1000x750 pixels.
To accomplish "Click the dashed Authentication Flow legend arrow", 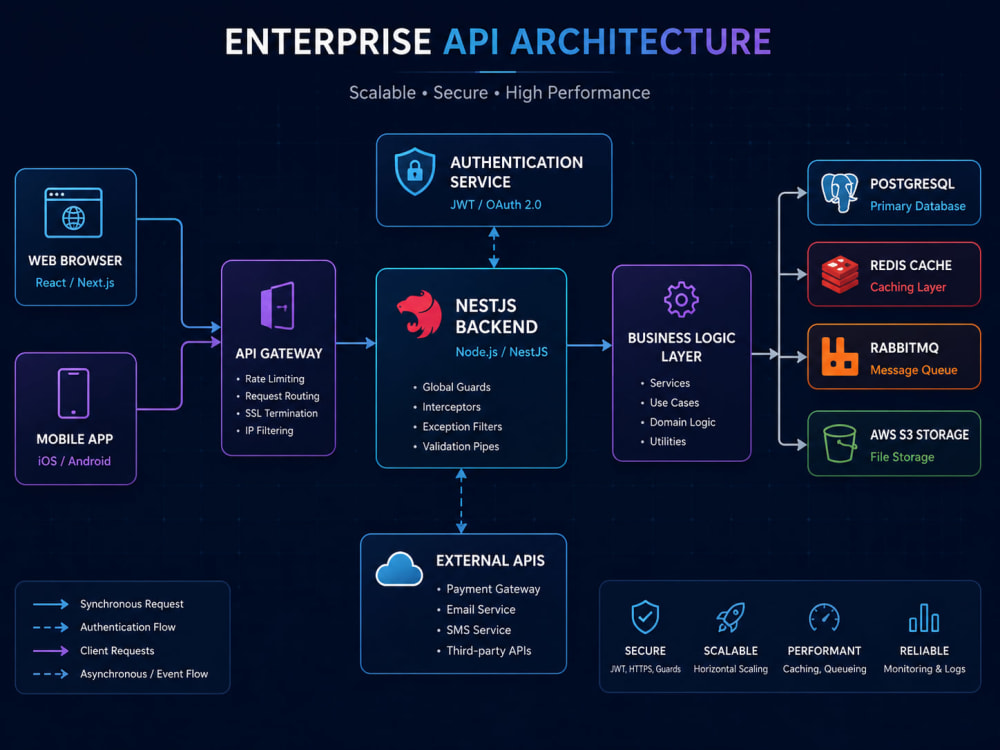I will tap(50, 628).
